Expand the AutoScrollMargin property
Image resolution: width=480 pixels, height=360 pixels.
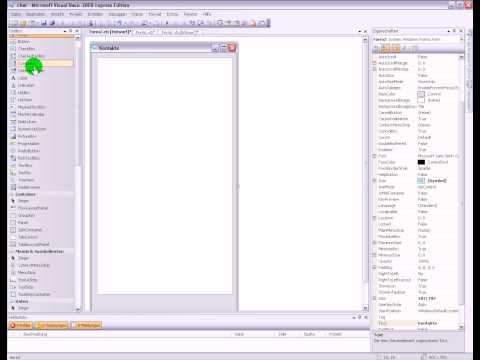[x=374, y=63]
